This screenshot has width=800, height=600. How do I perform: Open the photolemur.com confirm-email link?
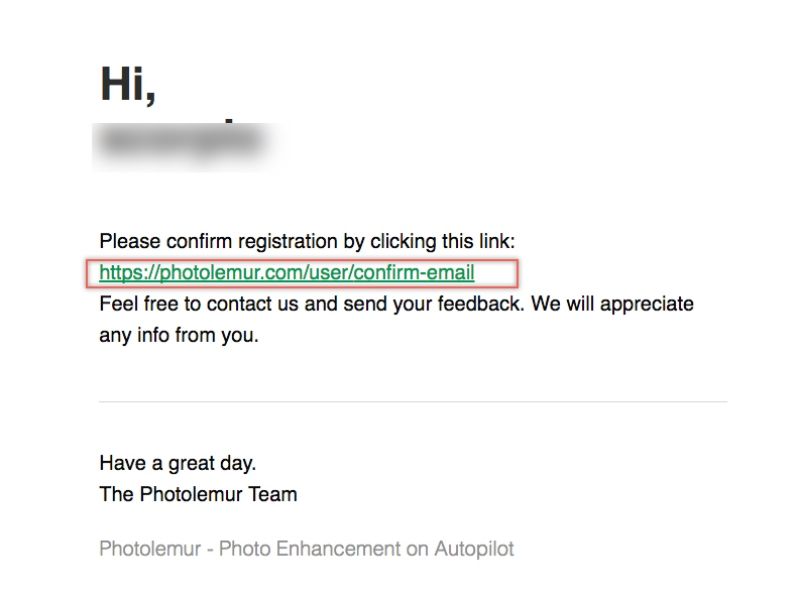(x=286, y=273)
